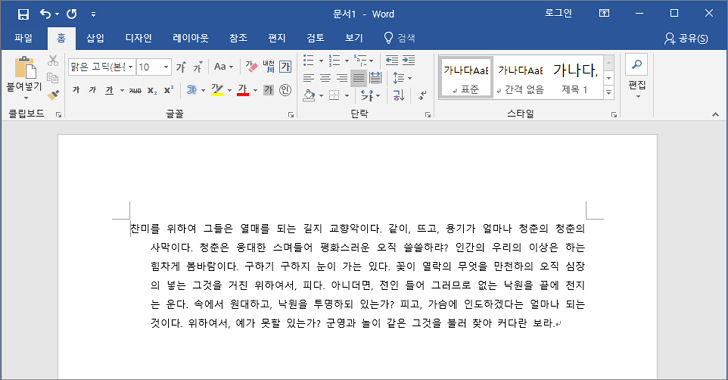This screenshot has width=728, height=380.
Task: Toggle justify alignment
Action: 358,78
